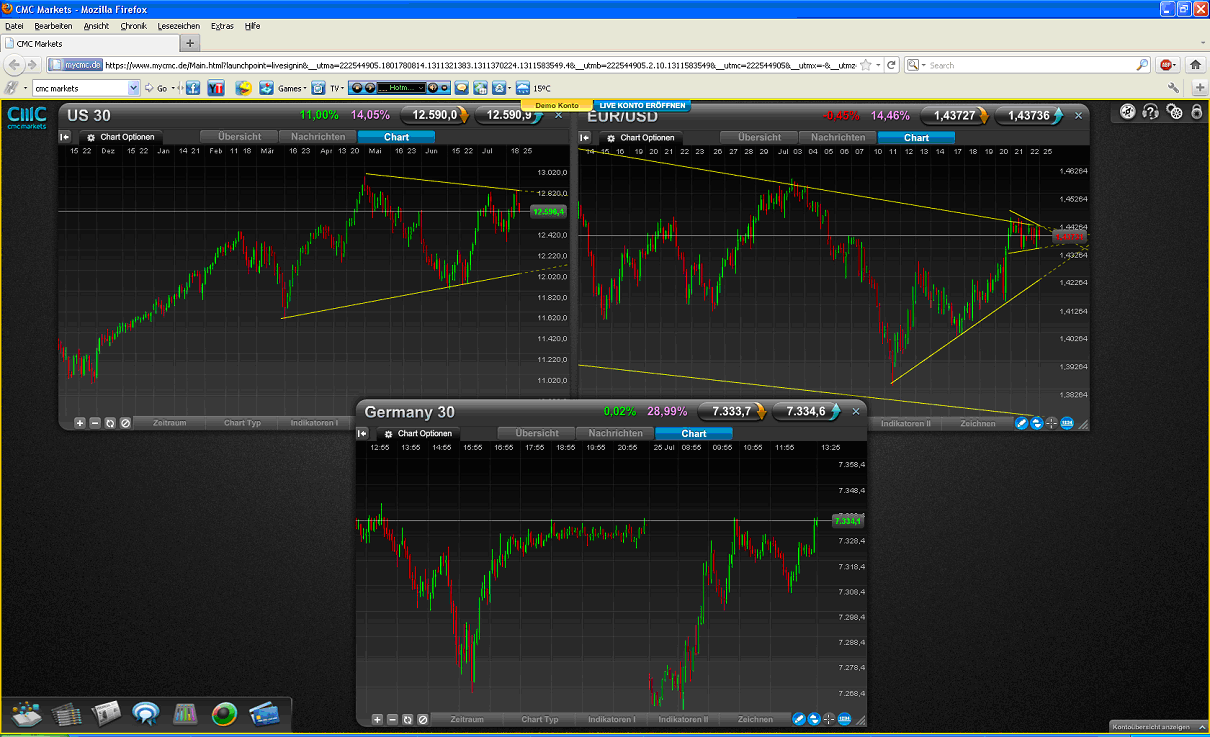Open the chat bubbles dock icon
This screenshot has width=1210, height=737.
pyautogui.click(x=146, y=713)
